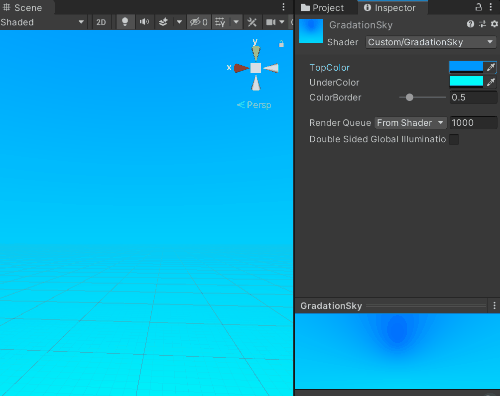Click the Shader label
The width and height of the screenshot is (500, 396).
(343, 42)
